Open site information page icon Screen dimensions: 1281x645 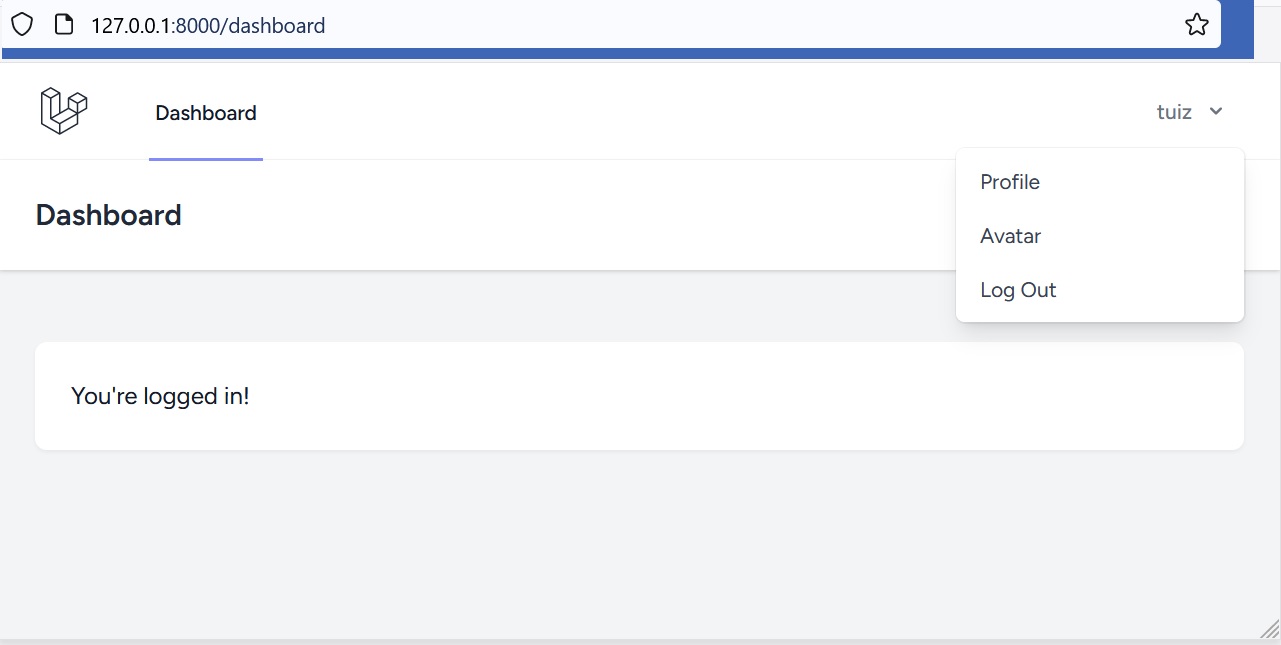[64, 25]
